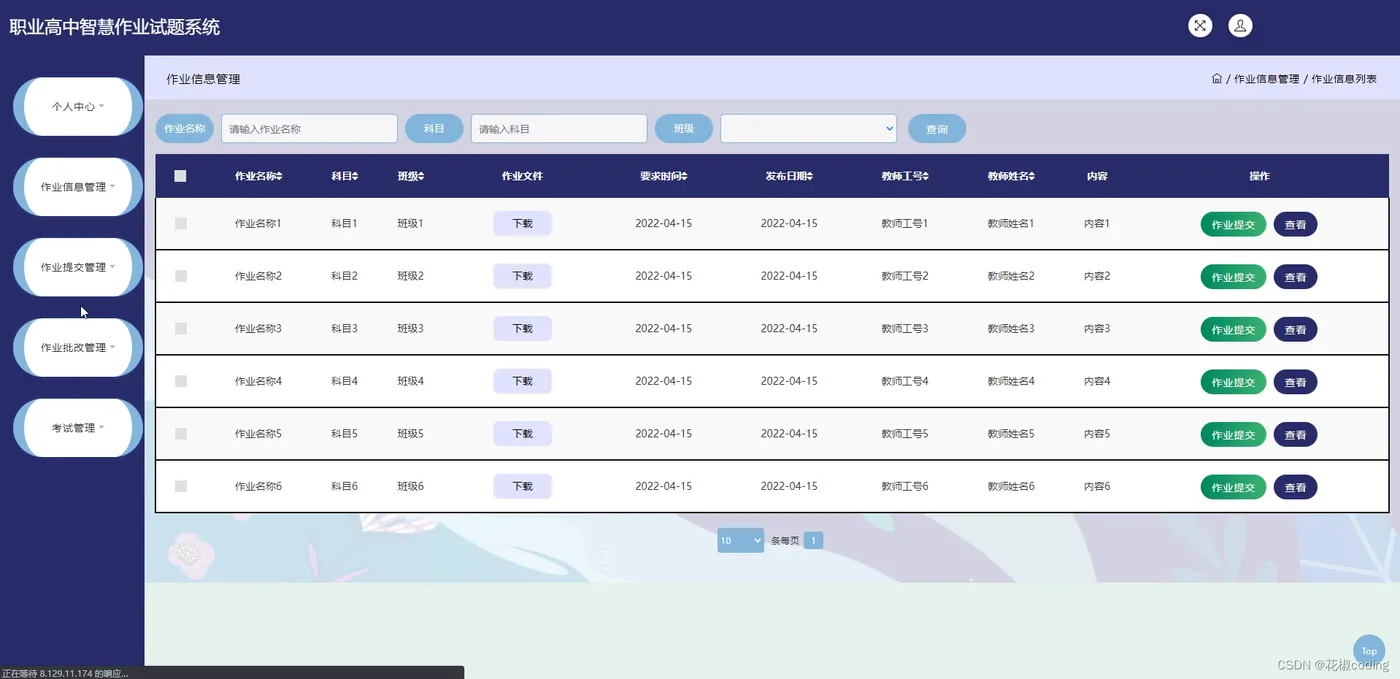
Task: Download file for 作业名称3
Action: click(x=523, y=329)
